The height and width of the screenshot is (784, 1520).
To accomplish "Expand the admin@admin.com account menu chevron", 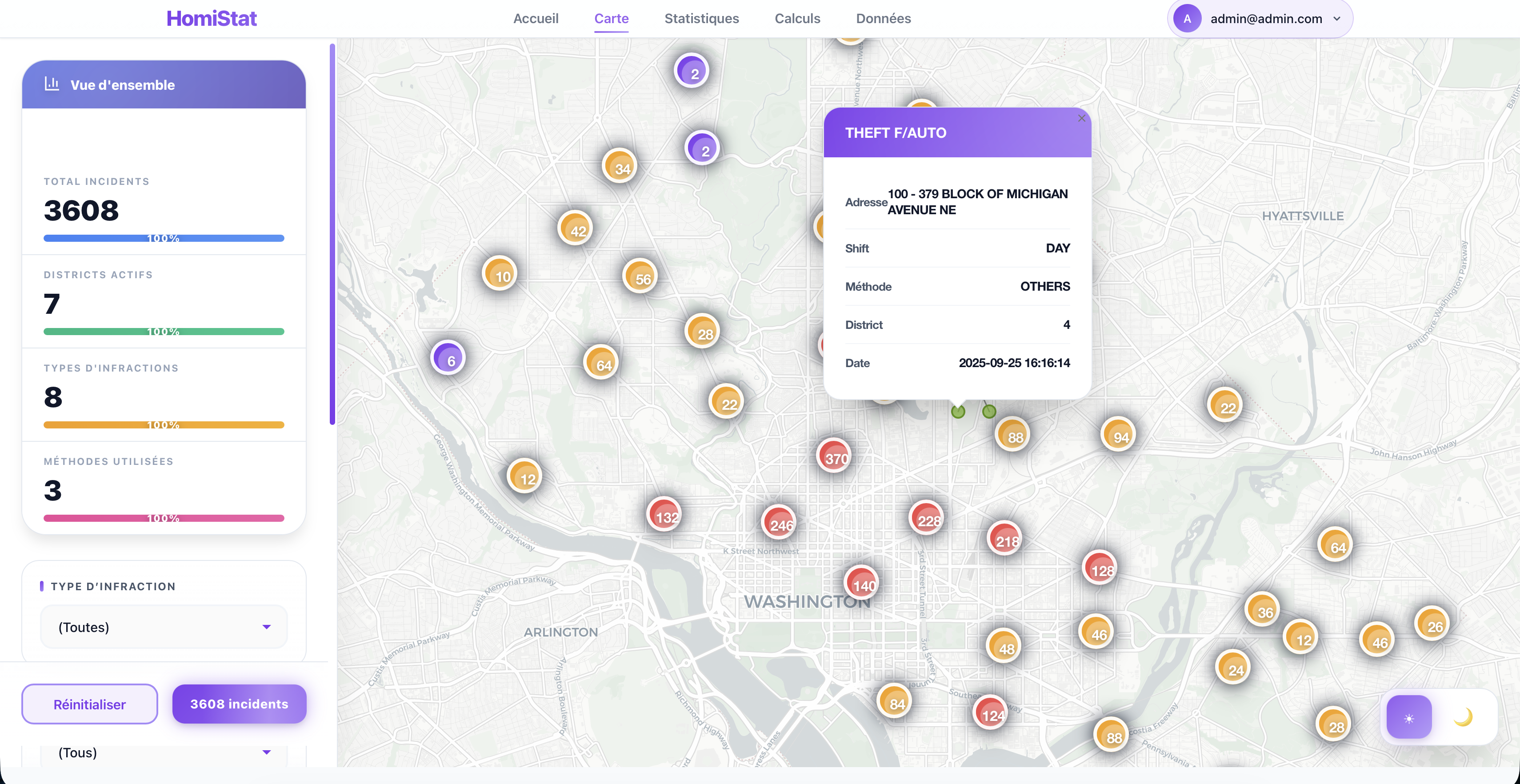I will click(1337, 19).
